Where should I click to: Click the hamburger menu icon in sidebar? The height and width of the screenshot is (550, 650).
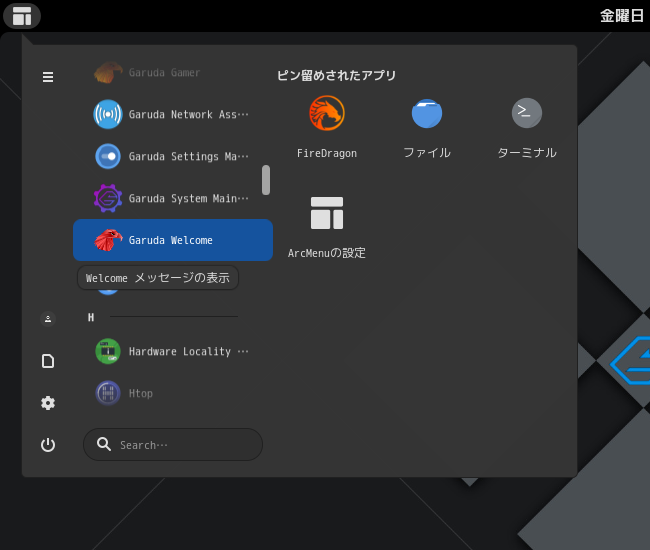pos(48,77)
